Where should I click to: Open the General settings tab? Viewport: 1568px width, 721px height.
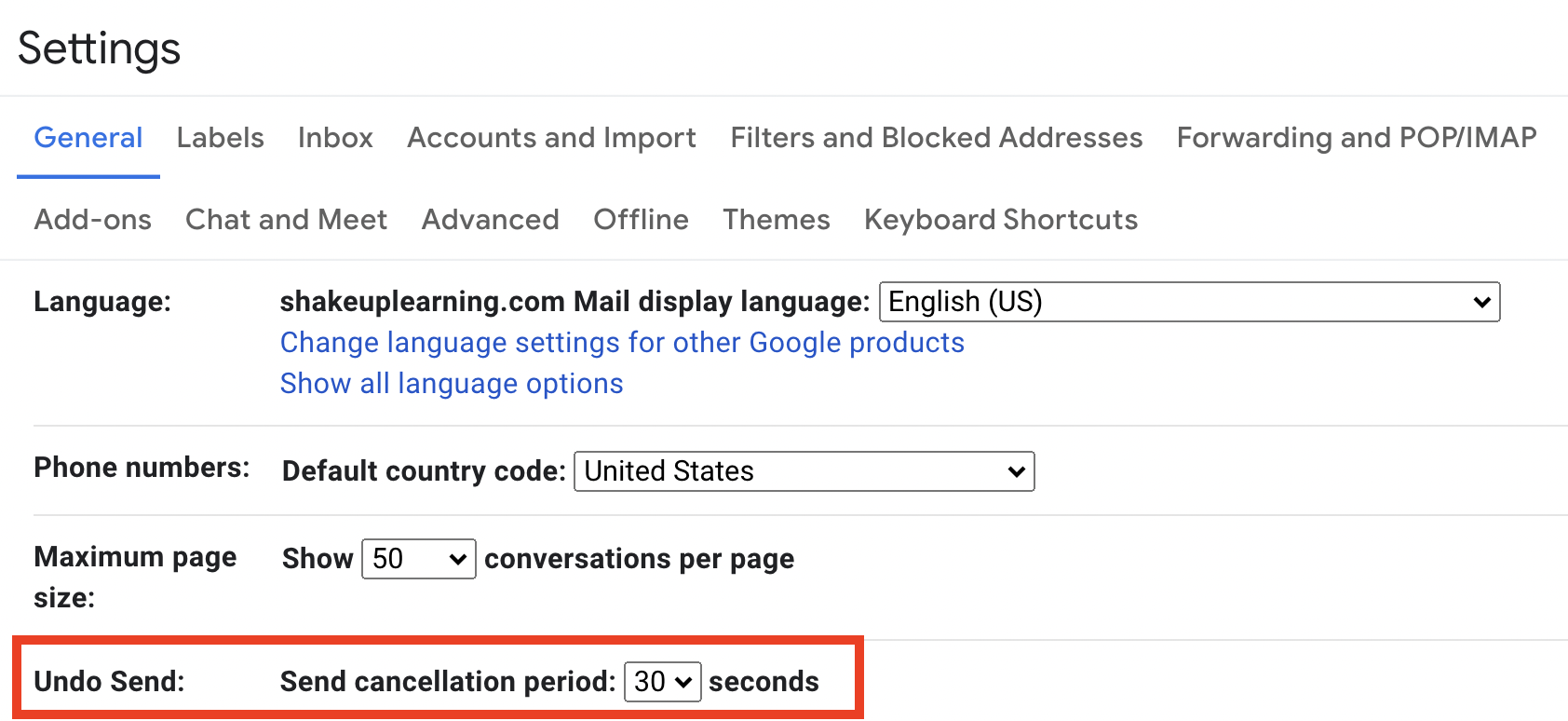88,138
